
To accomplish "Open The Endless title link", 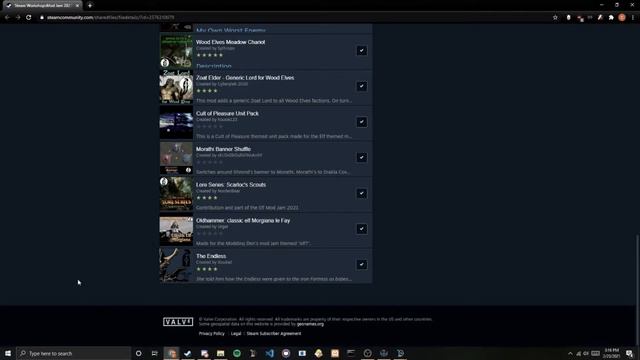I will [x=211, y=256].
